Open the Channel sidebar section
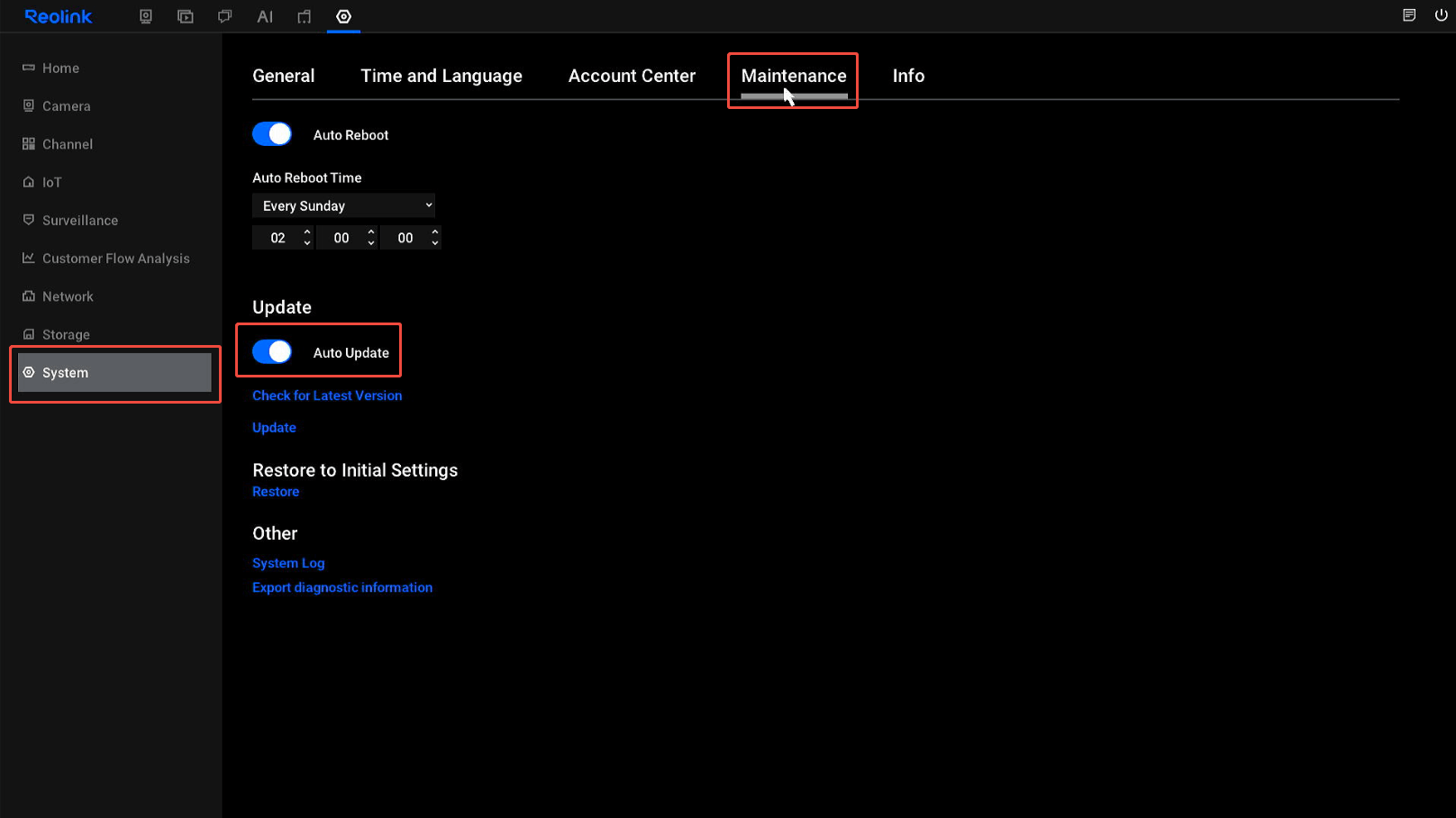Viewport: 1456px width, 818px height. (x=67, y=144)
